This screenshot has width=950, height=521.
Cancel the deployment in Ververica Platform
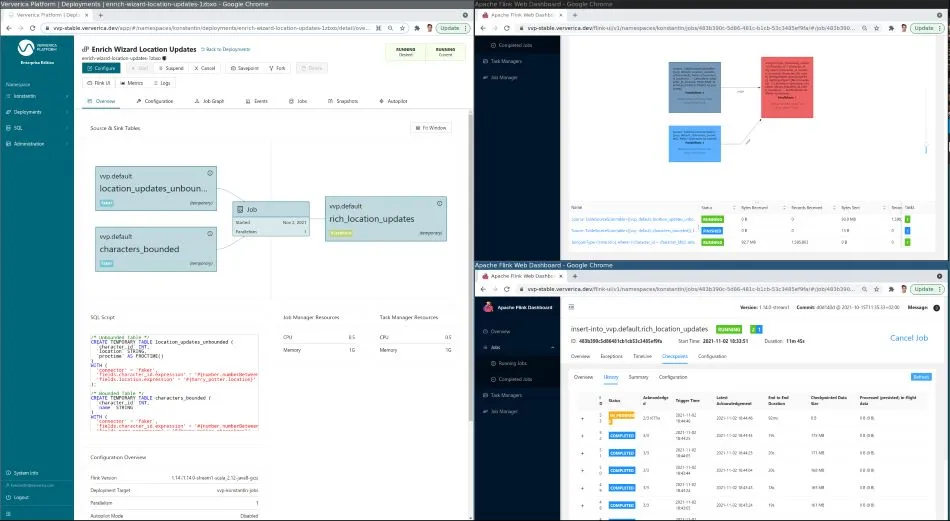[x=204, y=68]
